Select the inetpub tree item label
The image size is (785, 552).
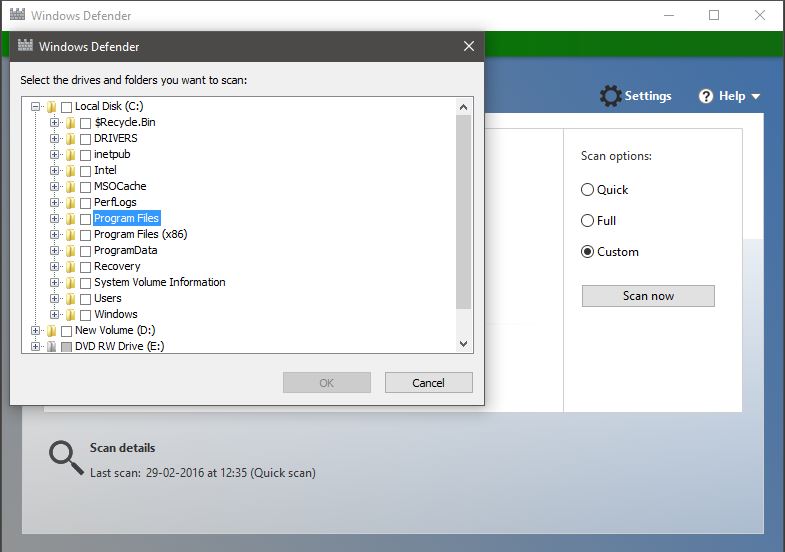pos(112,154)
